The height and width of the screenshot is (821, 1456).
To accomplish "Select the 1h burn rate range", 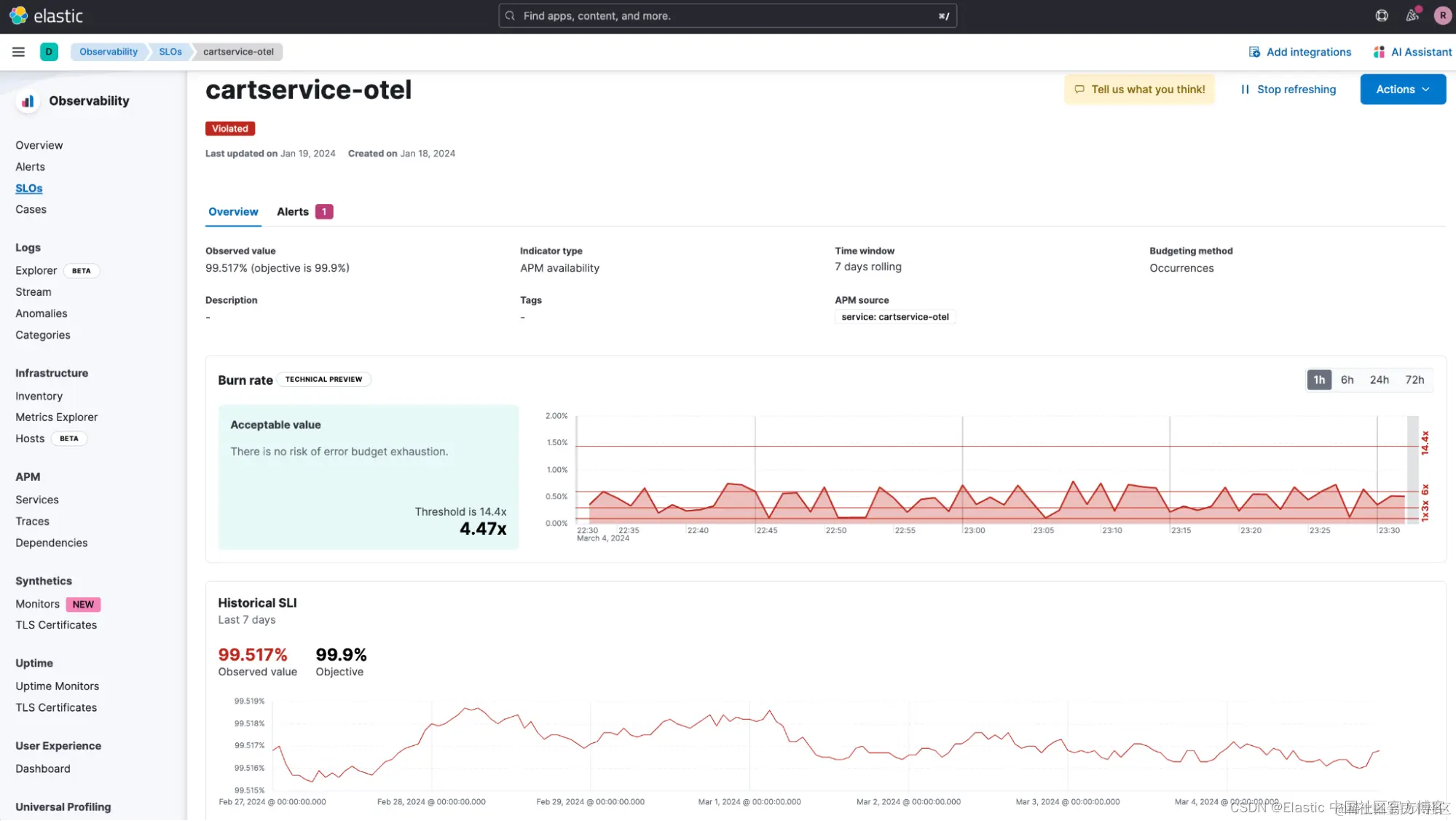I will pos(1319,380).
